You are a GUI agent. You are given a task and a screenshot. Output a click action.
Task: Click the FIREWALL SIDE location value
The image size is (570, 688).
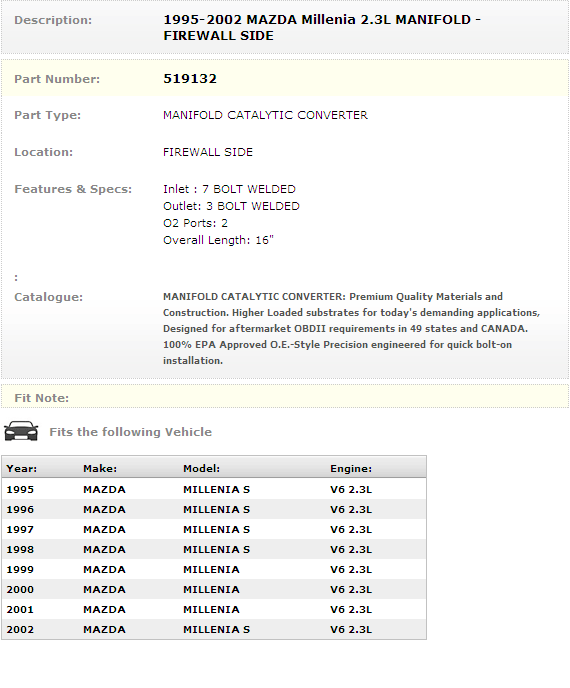[208, 152]
